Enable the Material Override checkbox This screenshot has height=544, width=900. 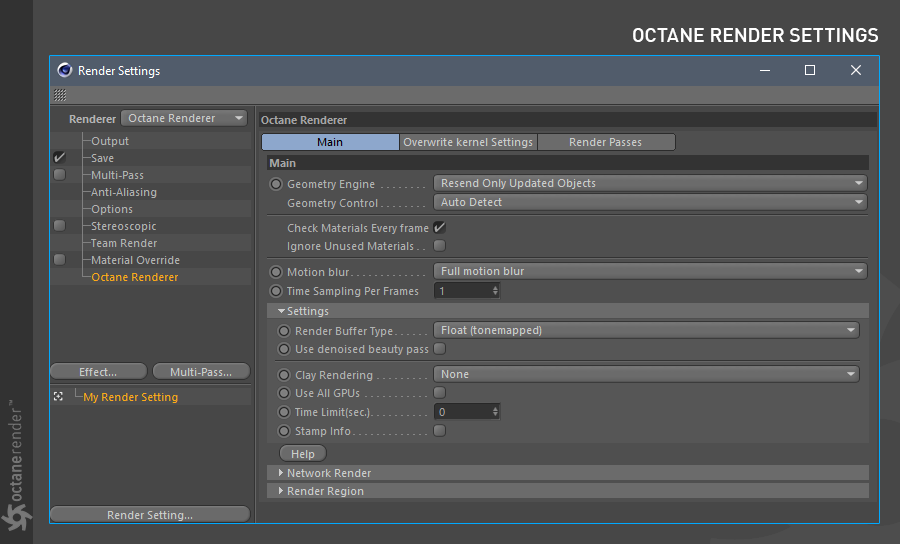pos(59,259)
